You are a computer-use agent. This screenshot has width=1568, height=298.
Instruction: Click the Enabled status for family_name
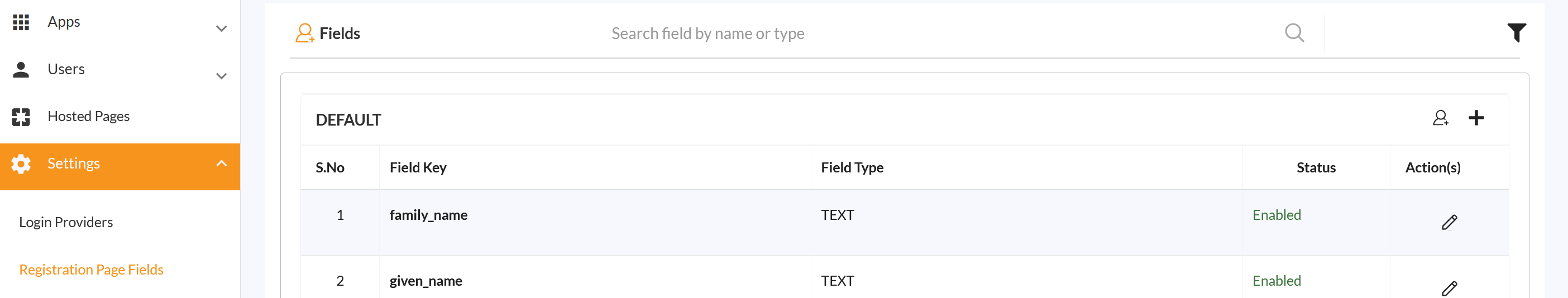[1277, 215]
